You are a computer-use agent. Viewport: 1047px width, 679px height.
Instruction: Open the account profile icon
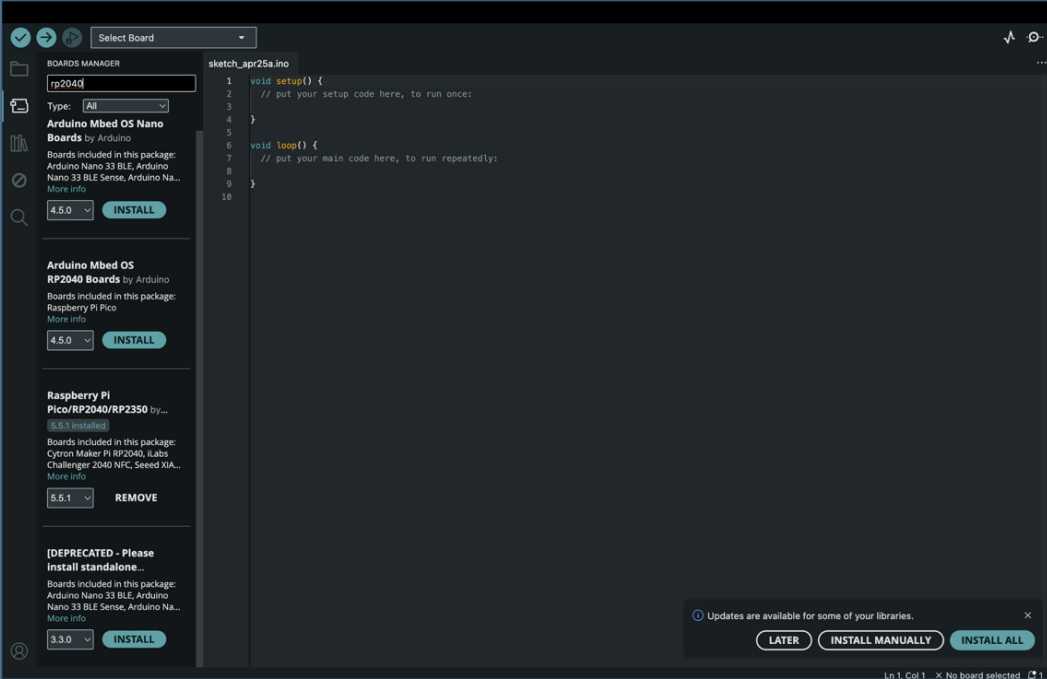click(x=19, y=651)
